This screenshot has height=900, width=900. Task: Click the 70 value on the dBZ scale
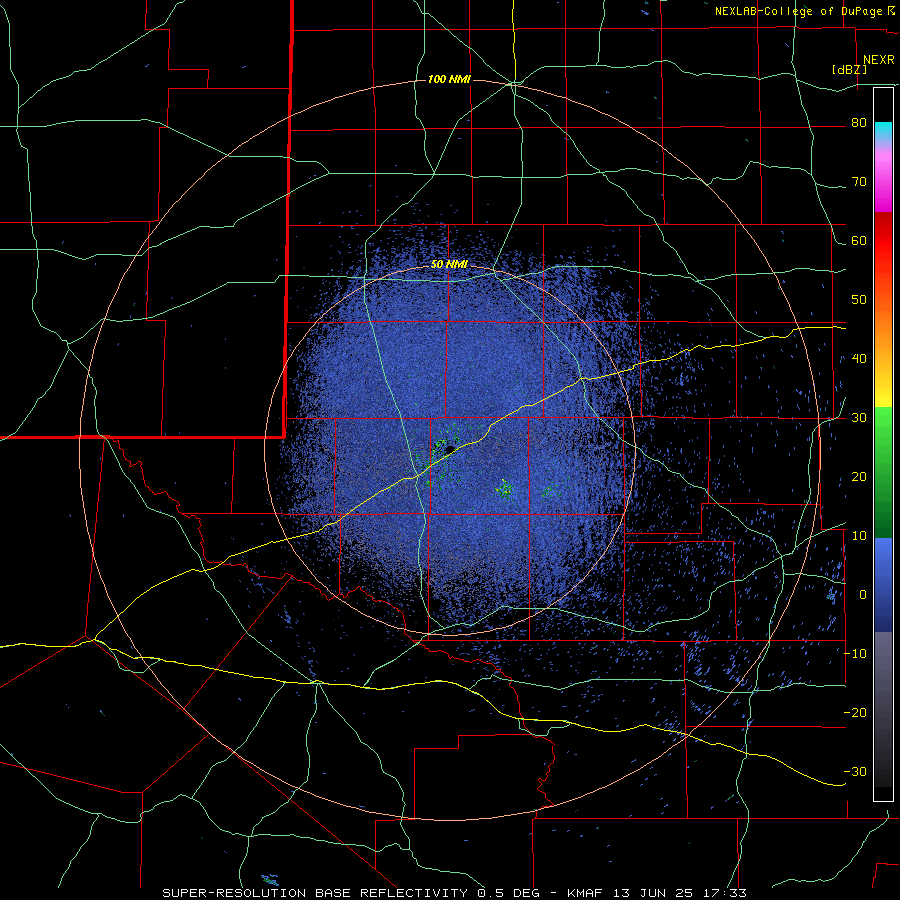859,182
